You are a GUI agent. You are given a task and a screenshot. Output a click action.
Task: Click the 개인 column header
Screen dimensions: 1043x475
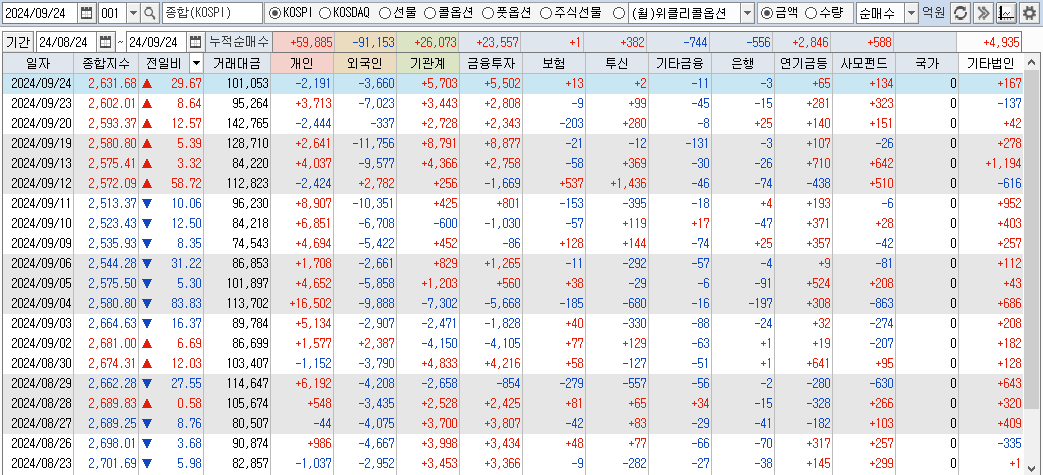click(303, 64)
